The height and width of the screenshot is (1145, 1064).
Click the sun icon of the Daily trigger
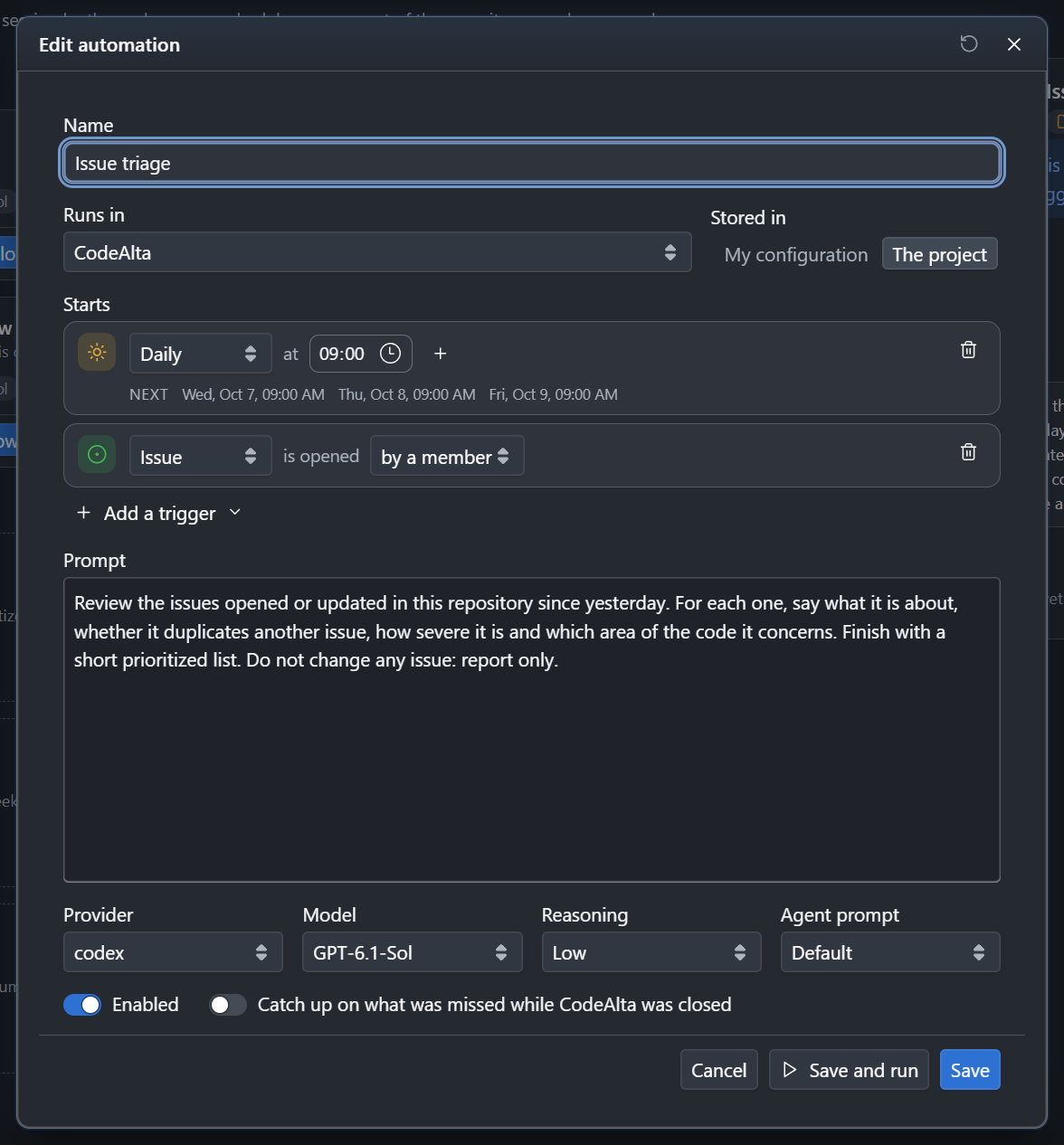point(97,353)
